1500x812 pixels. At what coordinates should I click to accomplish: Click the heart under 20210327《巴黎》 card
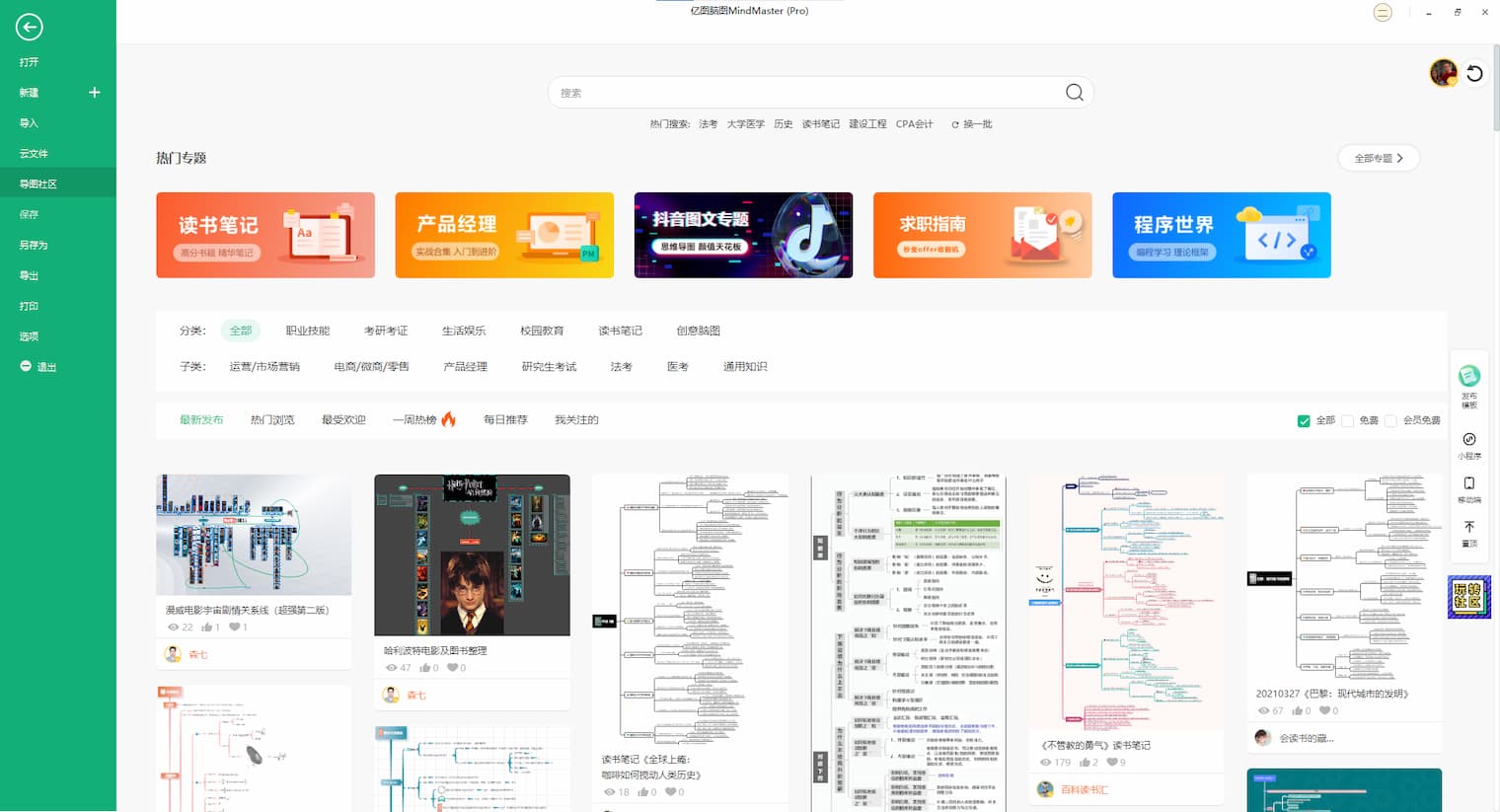tap(1325, 710)
